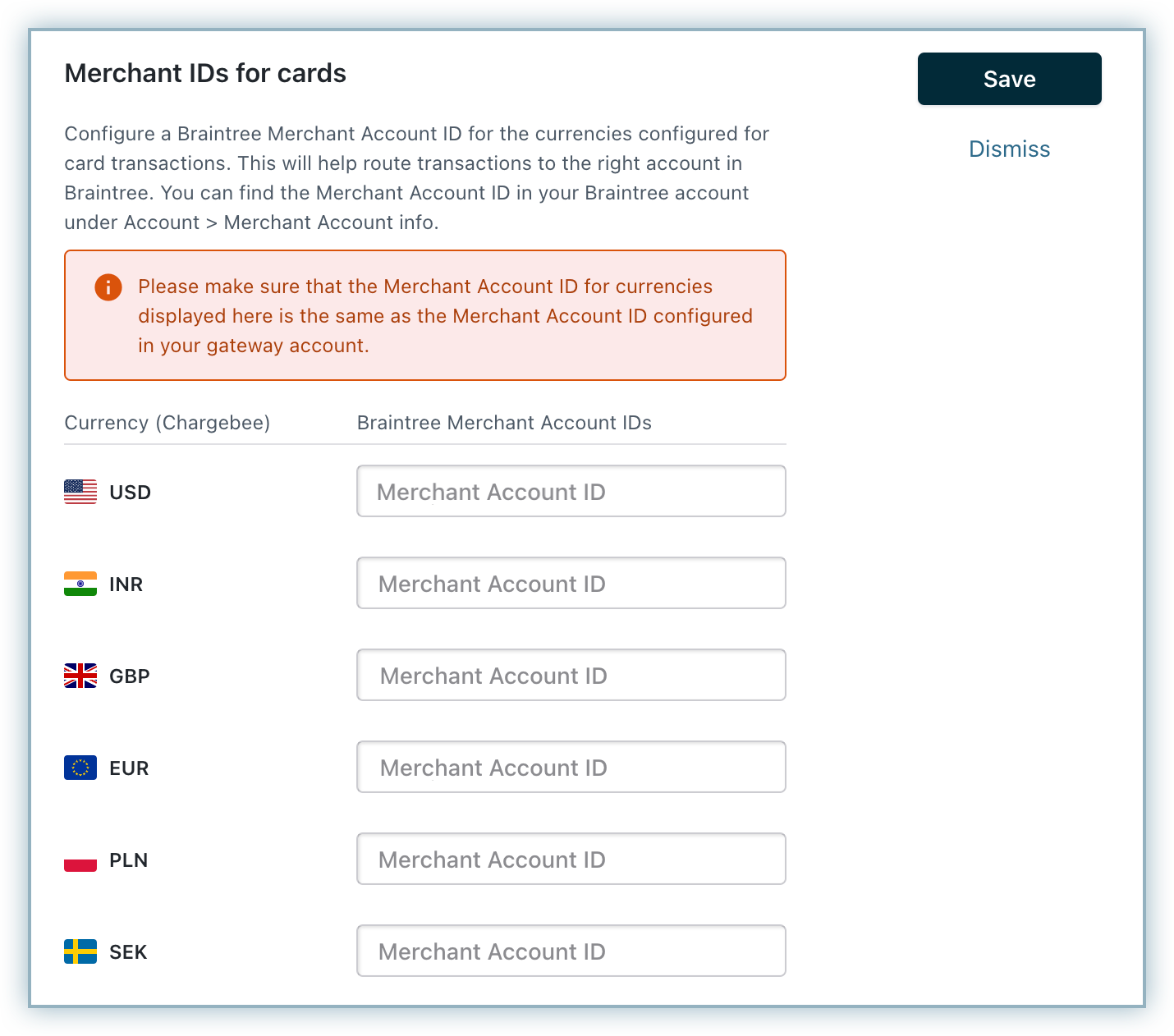This screenshot has width=1174, height=1036.
Task: Focus the USD Merchant Account ID field
Action: click(x=571, y=492)
